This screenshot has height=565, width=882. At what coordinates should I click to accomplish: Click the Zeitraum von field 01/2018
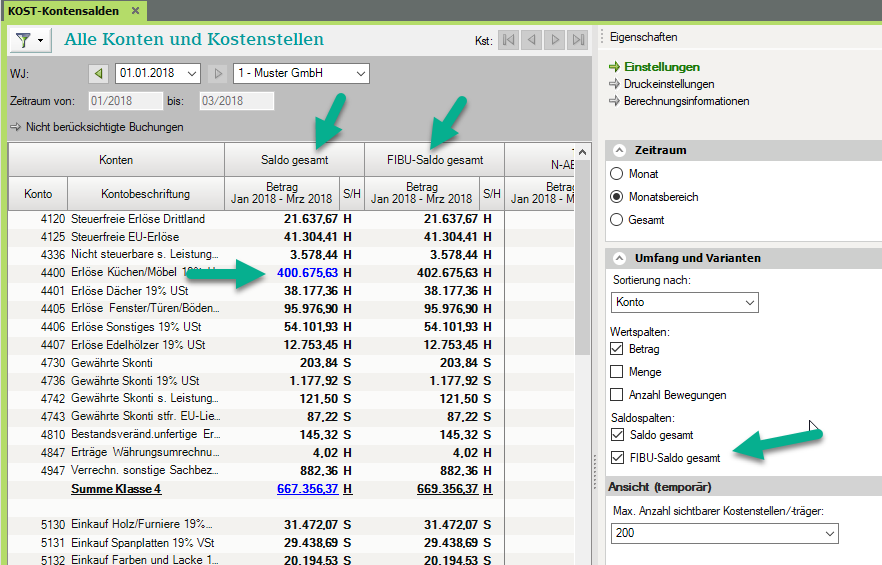click(x=125, y=101)
